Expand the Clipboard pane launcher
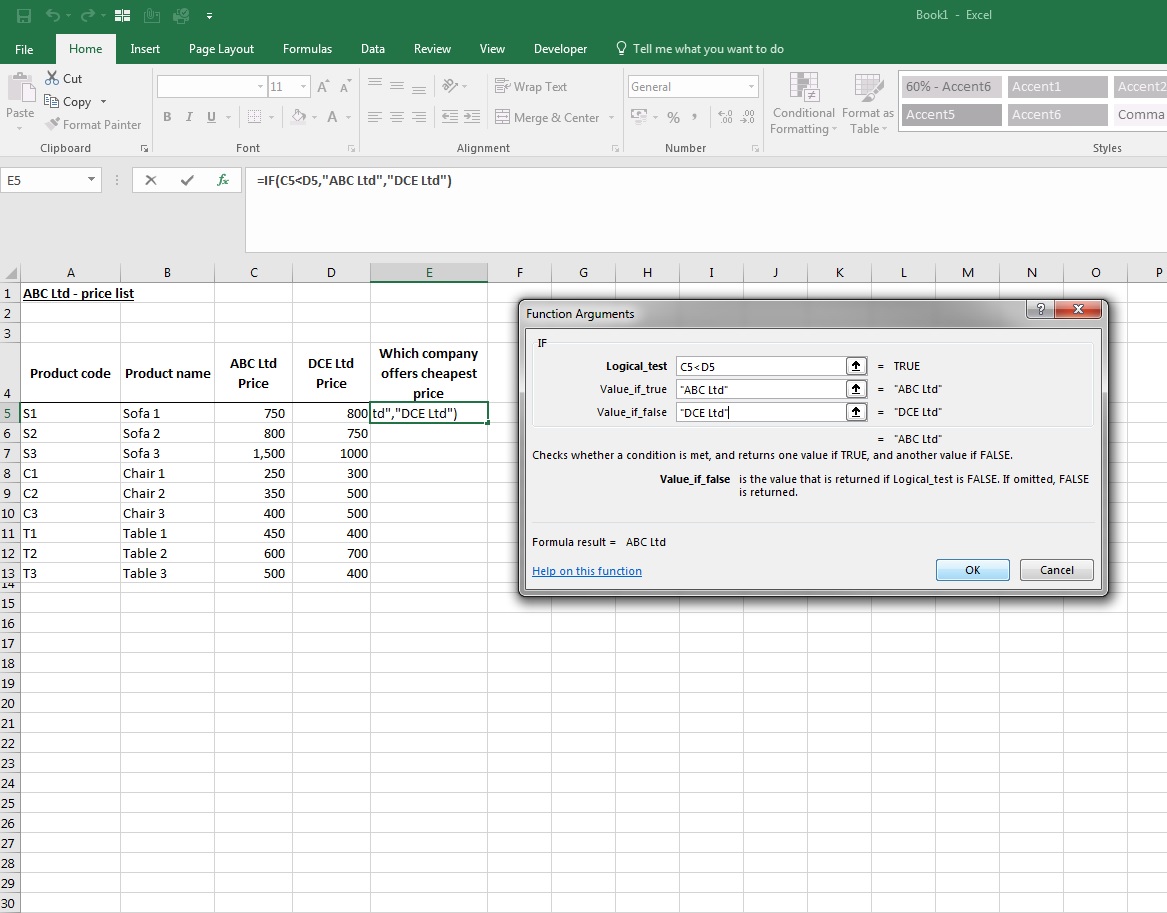Image resolution: width=1167 pixels, height=913 pixels. tap(144, 149)
